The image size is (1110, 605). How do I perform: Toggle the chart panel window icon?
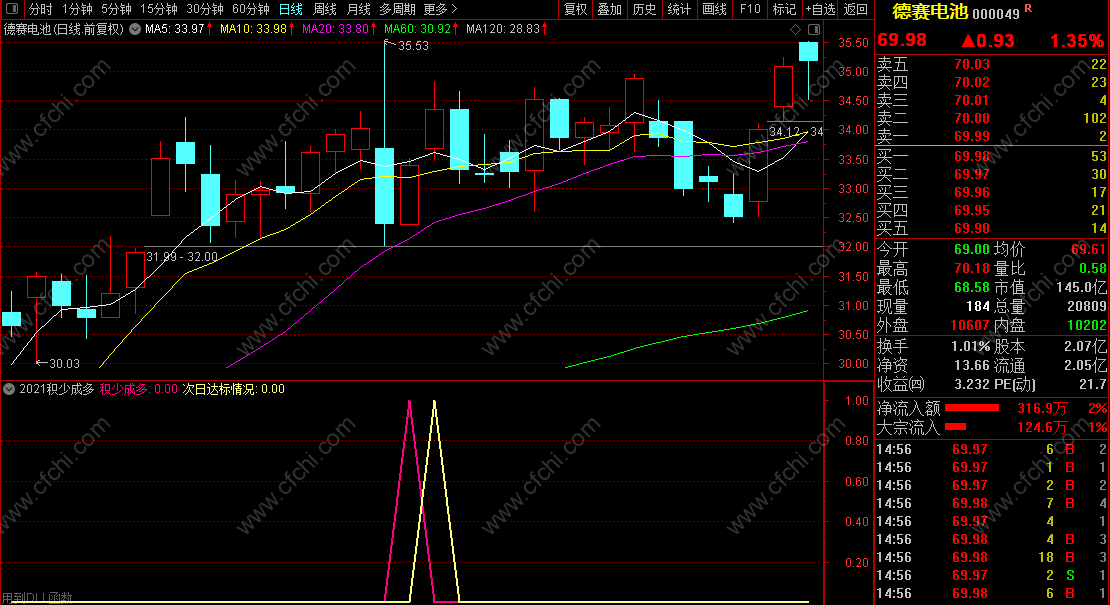click(814, 29)
